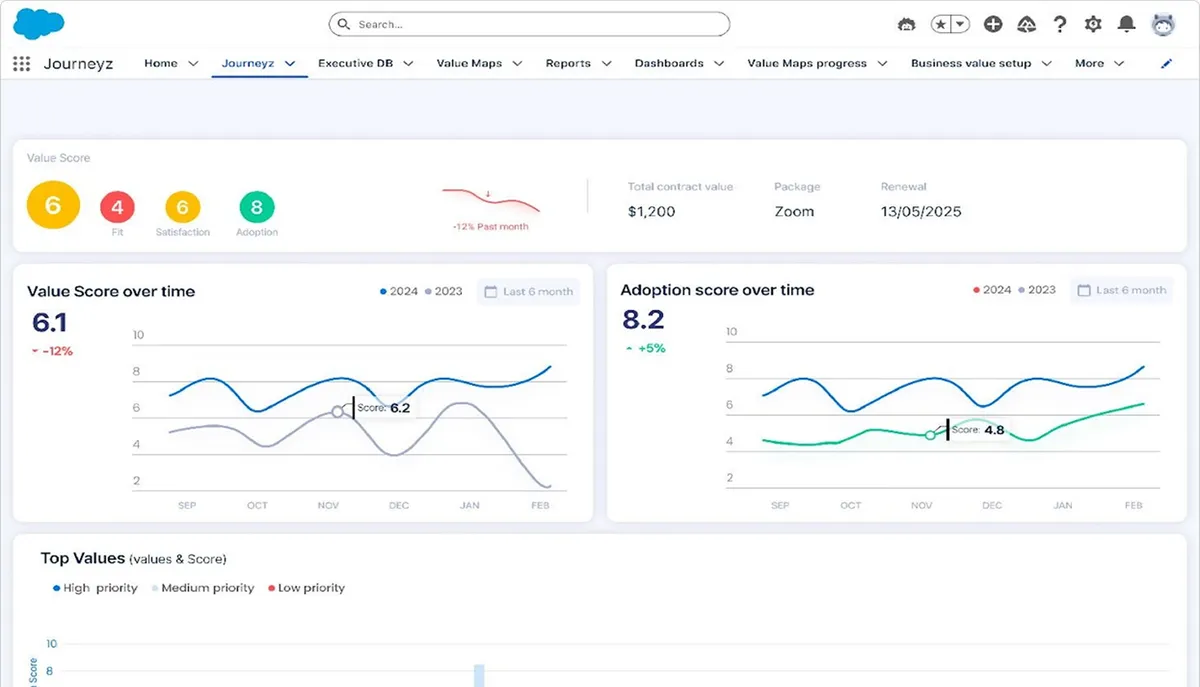
Task: Toggle 2023 series in Adoption score legend
Action: click(1037, 290)
